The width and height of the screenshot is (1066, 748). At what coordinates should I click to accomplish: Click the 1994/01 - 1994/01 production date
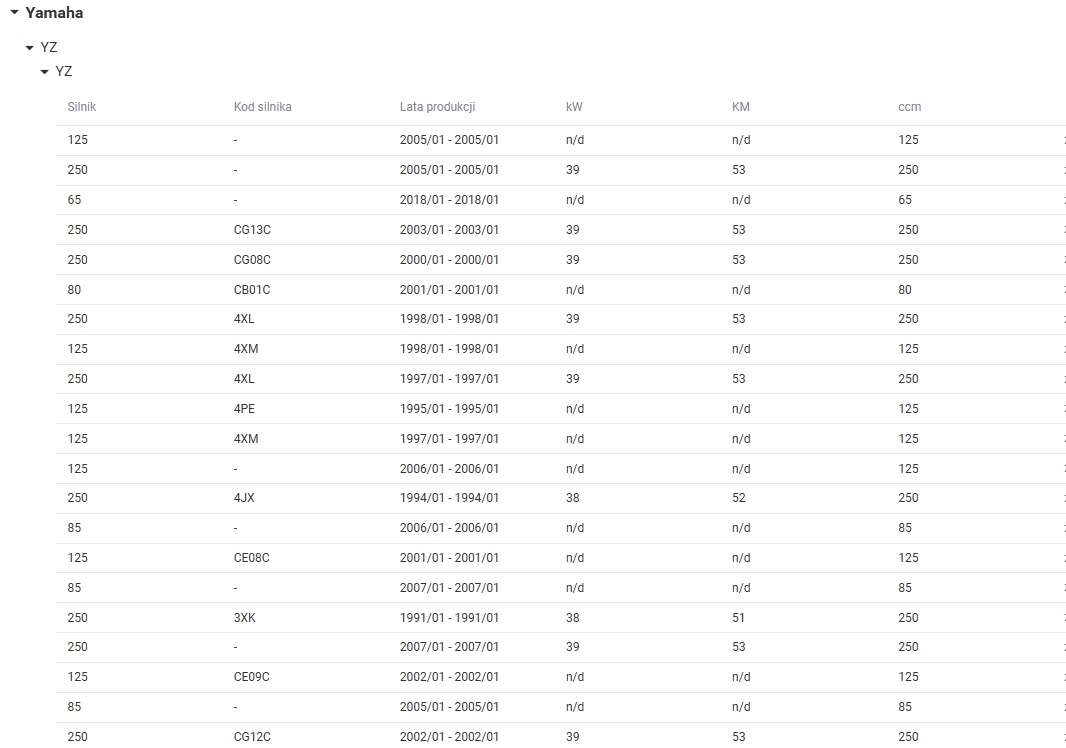tap(449, 498)
